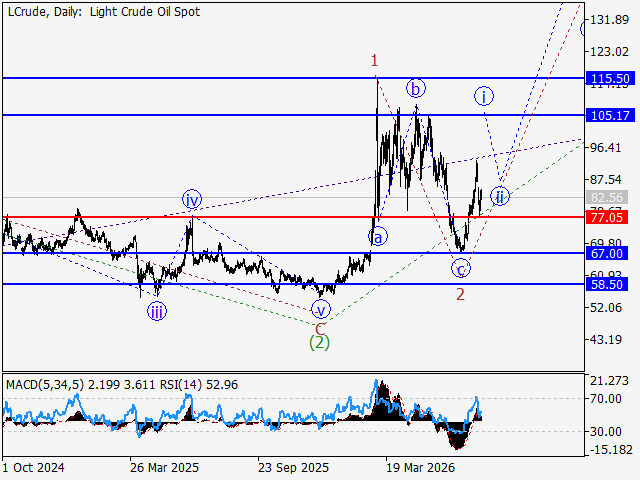The width and height of the screenshot is (640, 480).
Task: Click the circled wave b label
Action: tap(416, 89)
